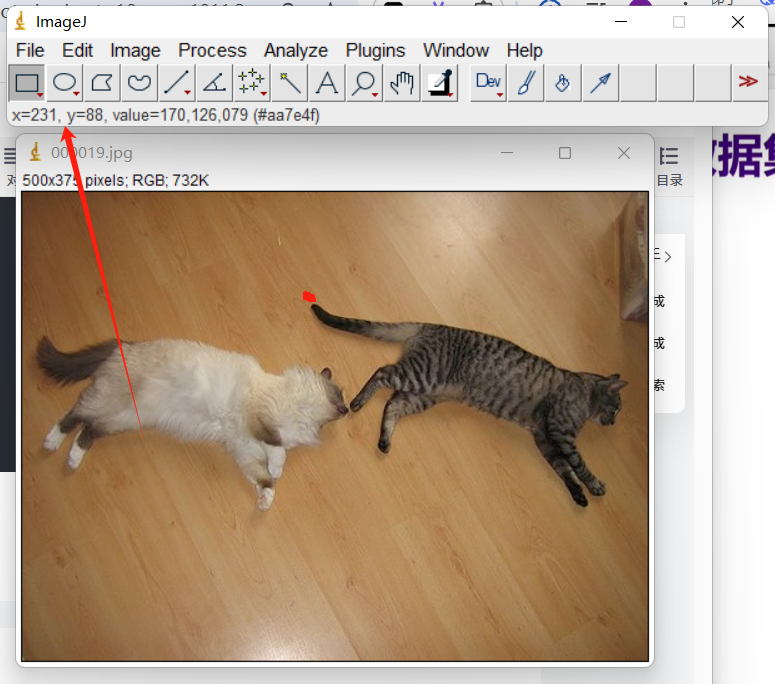Open the Edit menu
This screenshot has width=775, height=684.
(x=77, y=50)
